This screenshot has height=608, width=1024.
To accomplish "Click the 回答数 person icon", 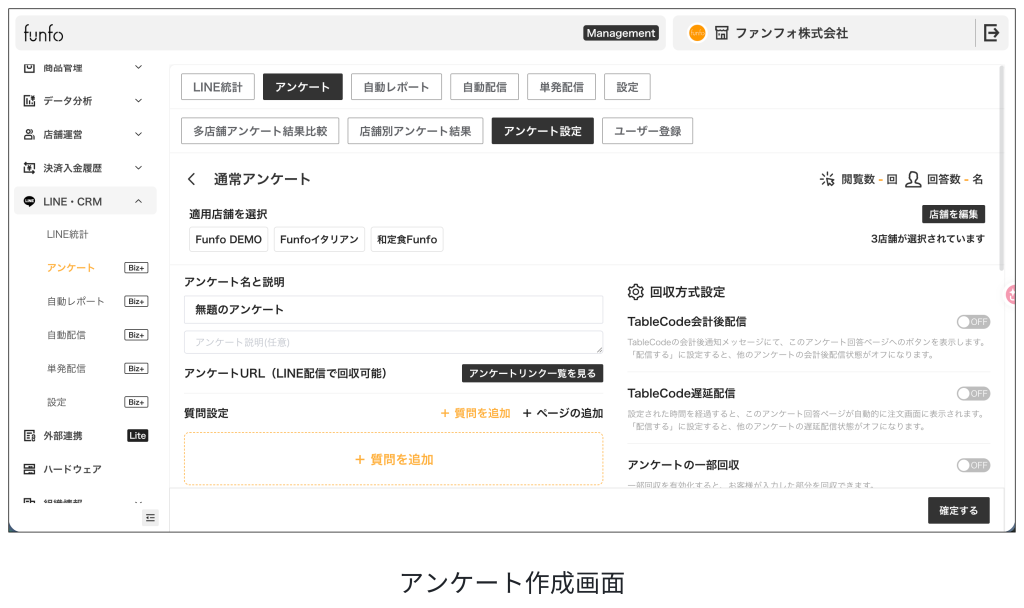I will [912, 179].
